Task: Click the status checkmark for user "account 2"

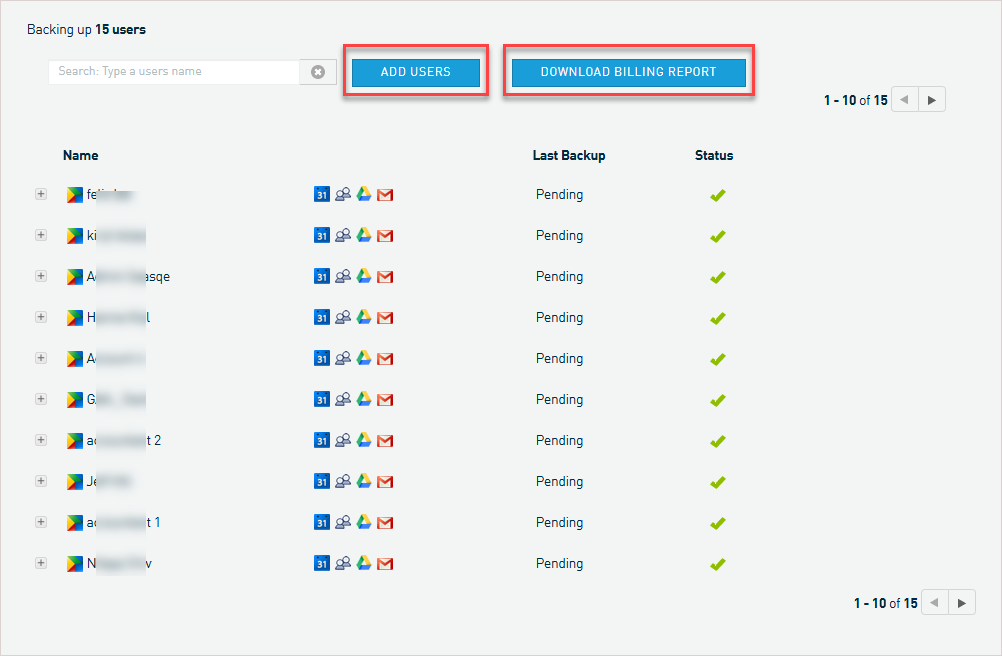Action: click(x=717, y=440)
